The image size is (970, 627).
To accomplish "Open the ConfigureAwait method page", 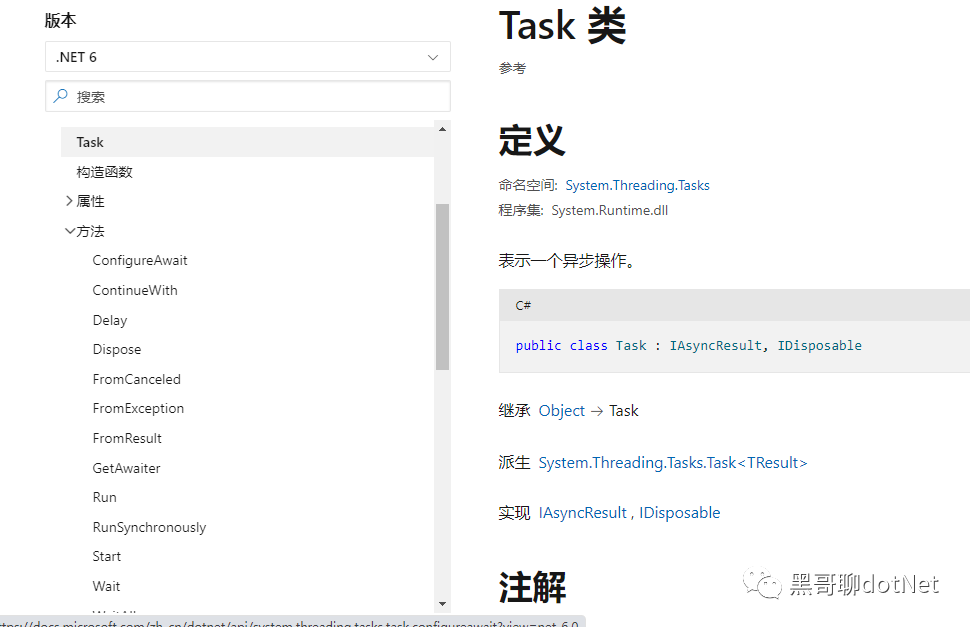I will pyautogui.click(x=140, y=260).
